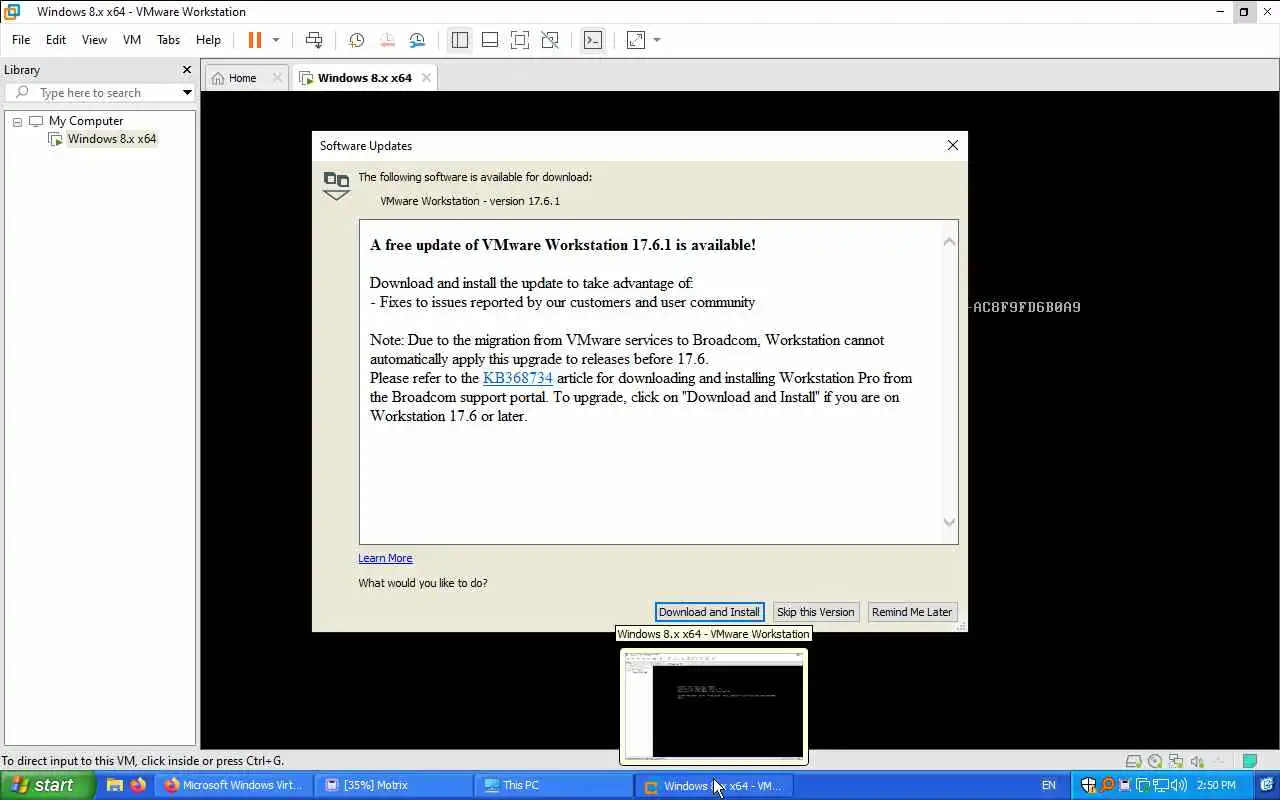The width and height of the screenshot is (1280, 800).
Task: Toggle the Show Library sidebar icon
Action: click(x=460, y=40)
